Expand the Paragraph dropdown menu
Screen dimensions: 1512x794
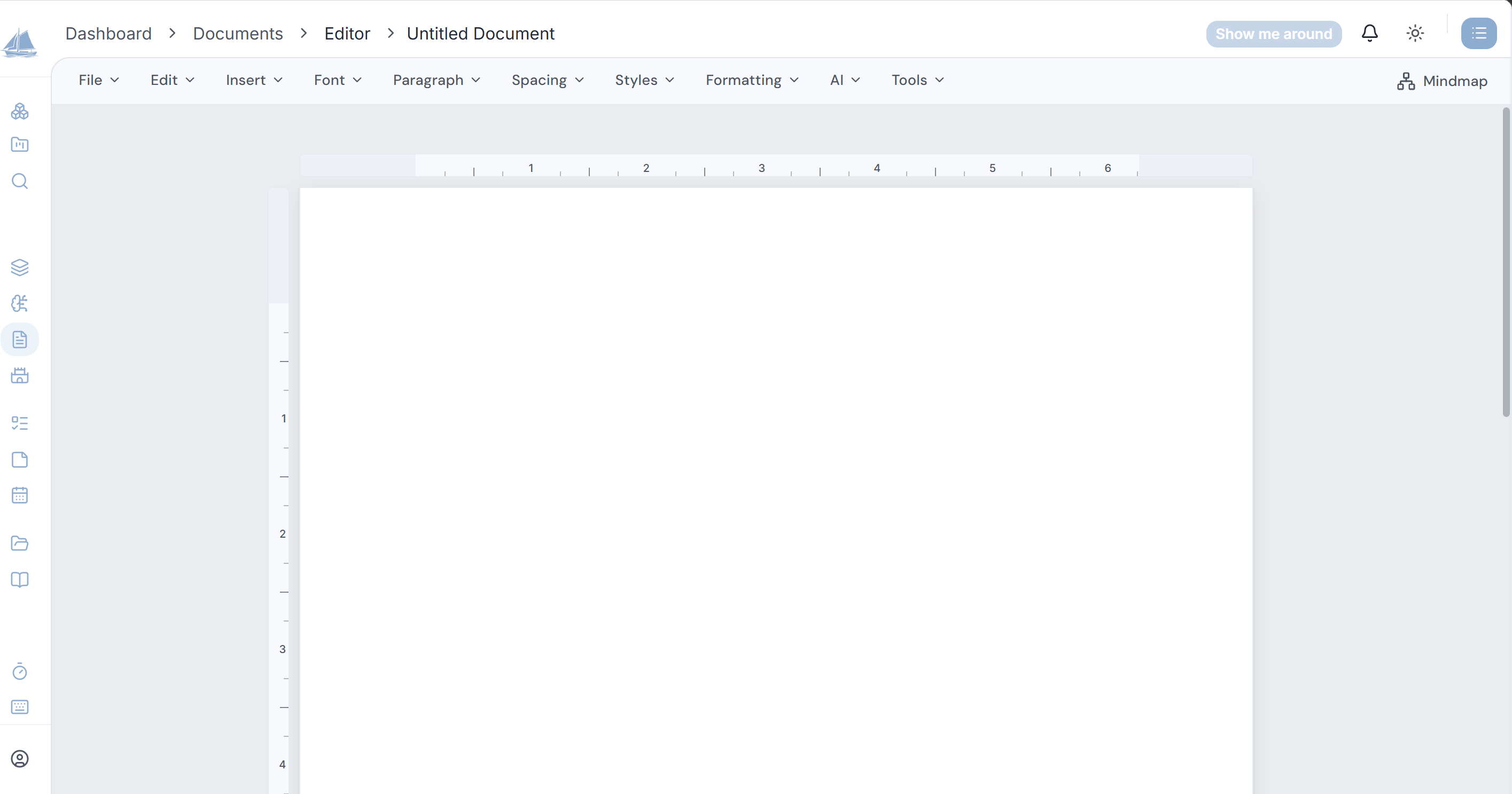437,80
